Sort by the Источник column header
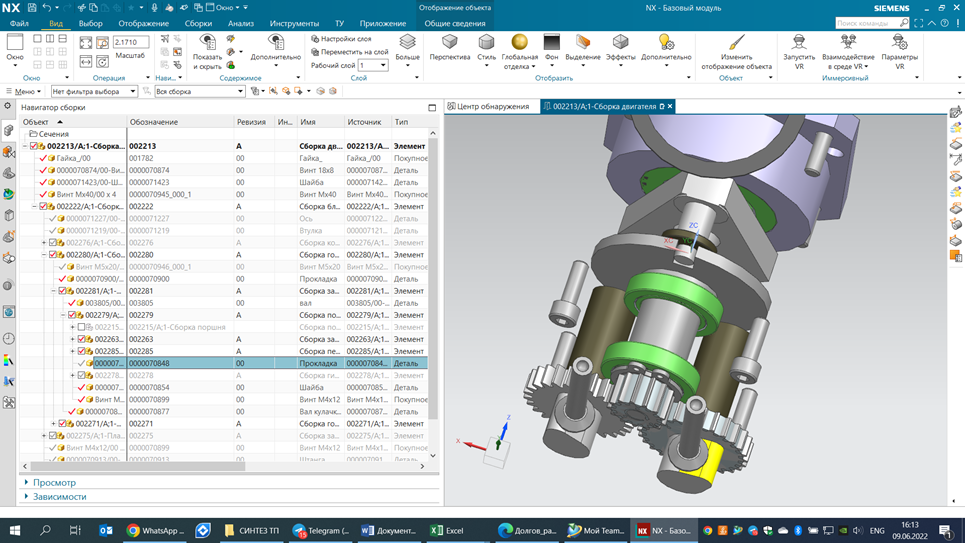Image resolution: width=965 pixels, height=543 pixels. [x=367, y=122]
